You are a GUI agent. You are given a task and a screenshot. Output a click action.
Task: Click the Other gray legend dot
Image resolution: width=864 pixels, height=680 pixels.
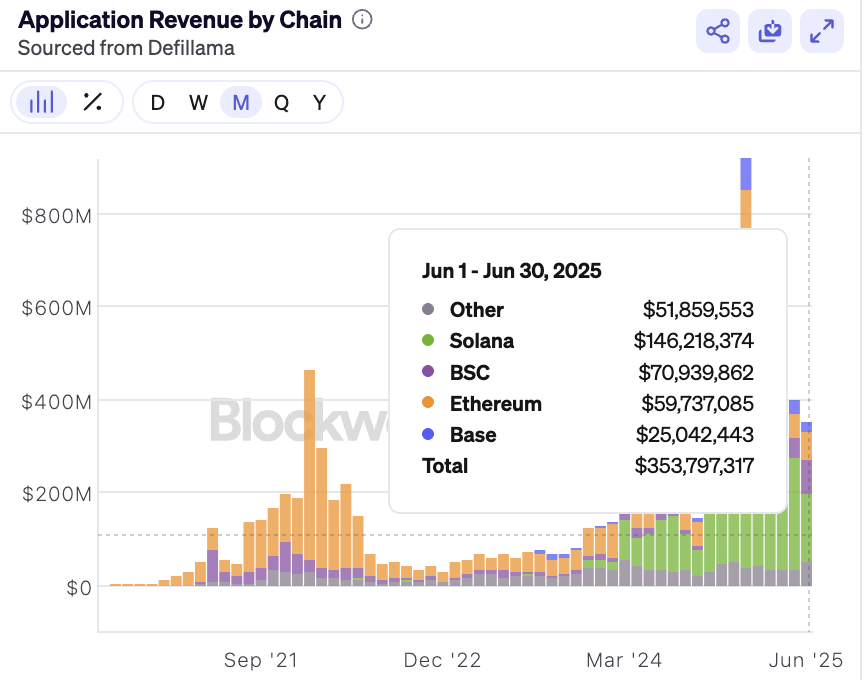pos(428,309)
